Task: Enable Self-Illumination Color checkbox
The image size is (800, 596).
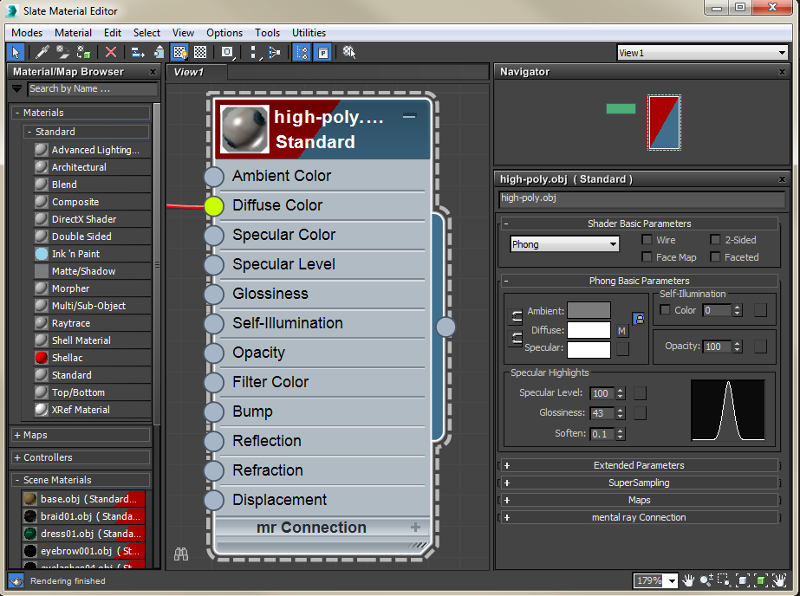Action: tap(665, 310)
